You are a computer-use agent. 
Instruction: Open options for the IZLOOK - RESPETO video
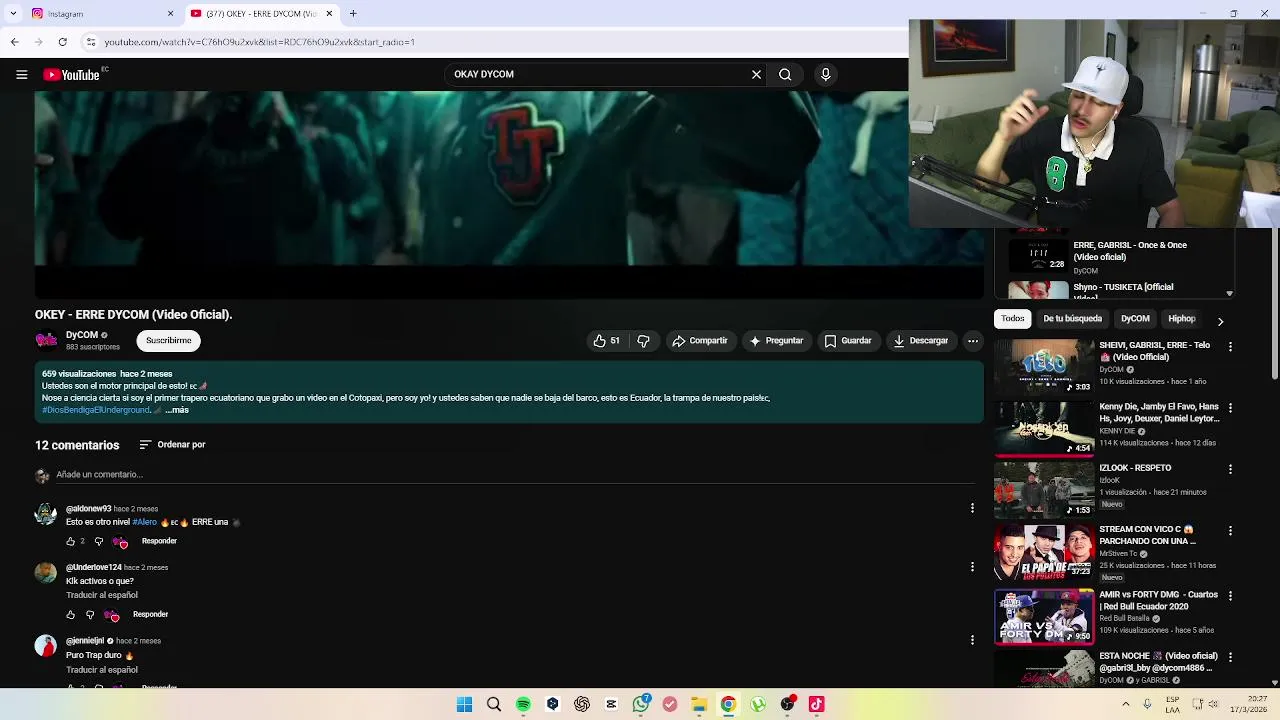(x=1230, y=469)
